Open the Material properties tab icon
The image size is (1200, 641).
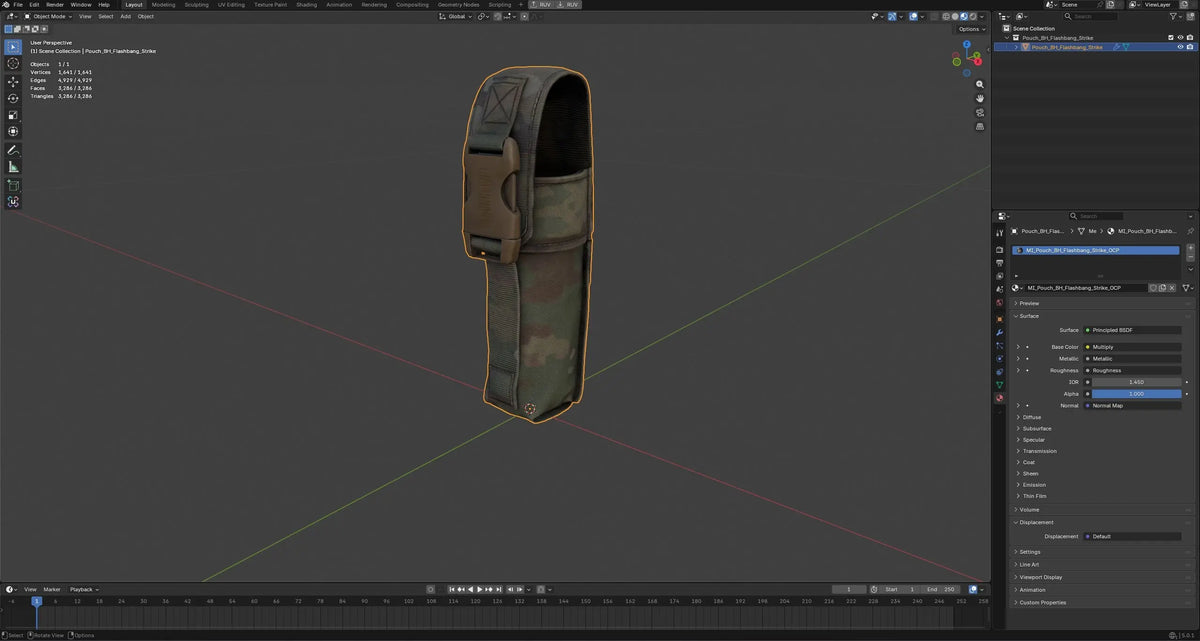coord(999,398)
